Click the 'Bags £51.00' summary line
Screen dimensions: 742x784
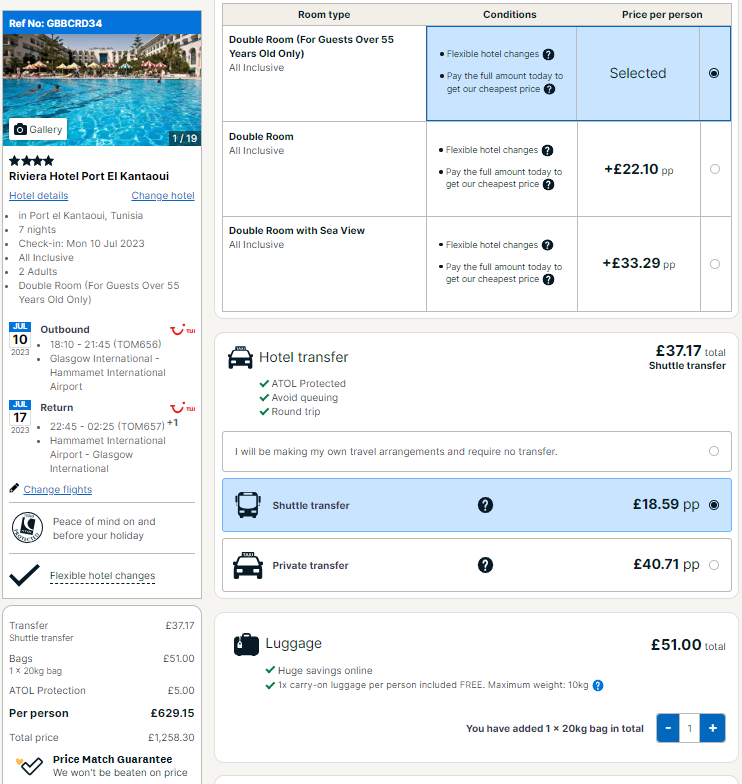point(102,658)
